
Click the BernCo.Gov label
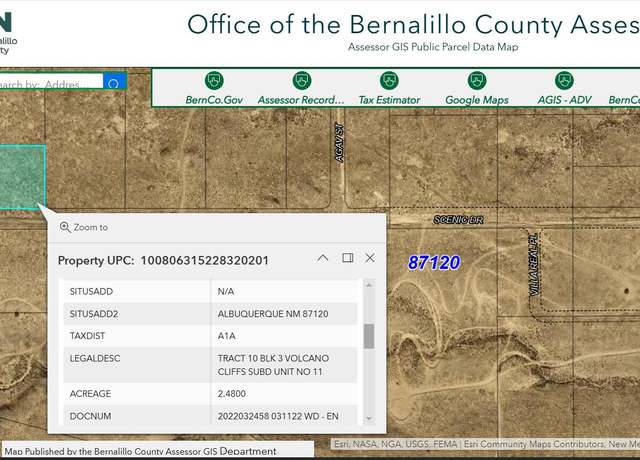pyautogui.click(x=214, y=100)
